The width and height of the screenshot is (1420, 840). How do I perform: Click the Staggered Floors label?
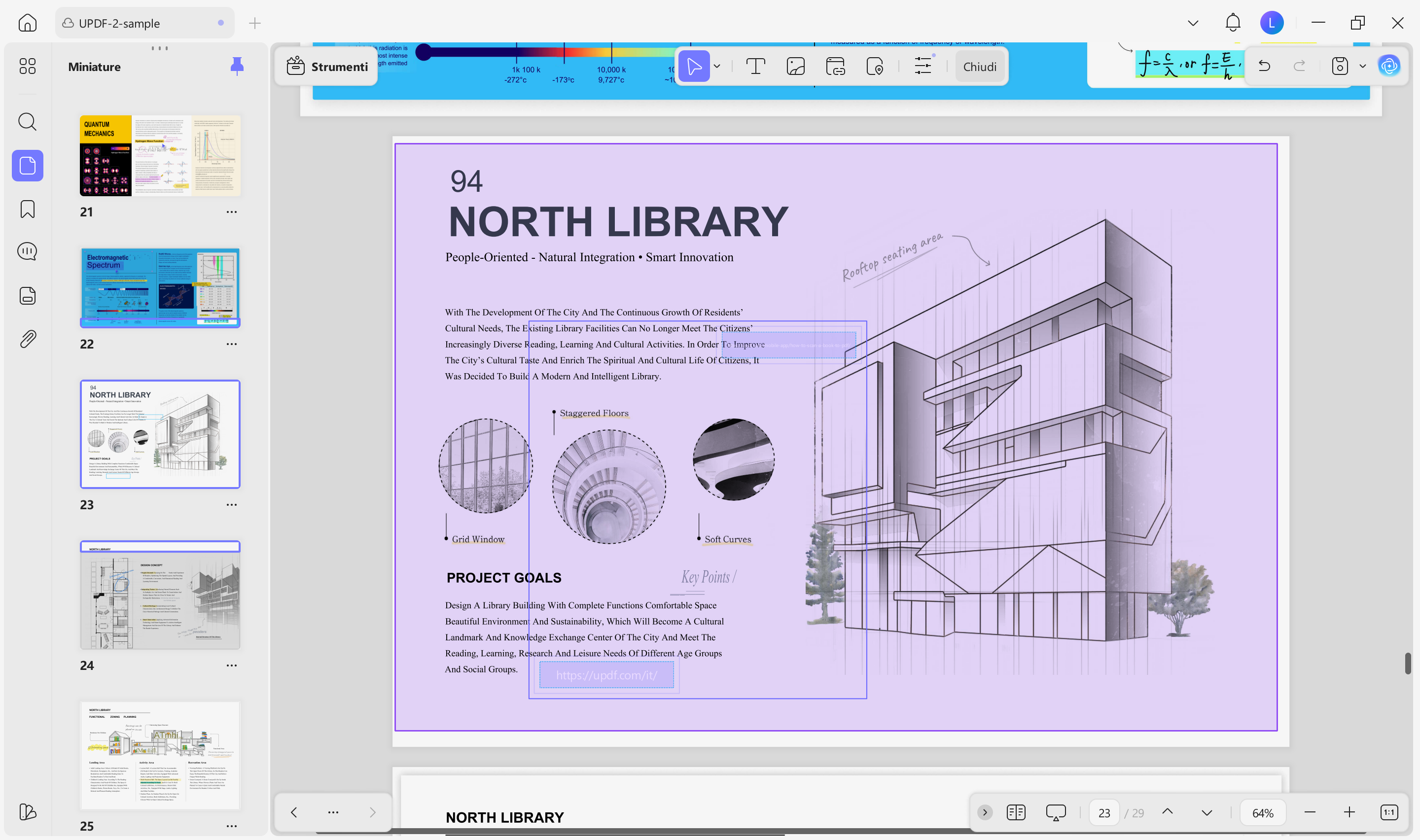594,413
